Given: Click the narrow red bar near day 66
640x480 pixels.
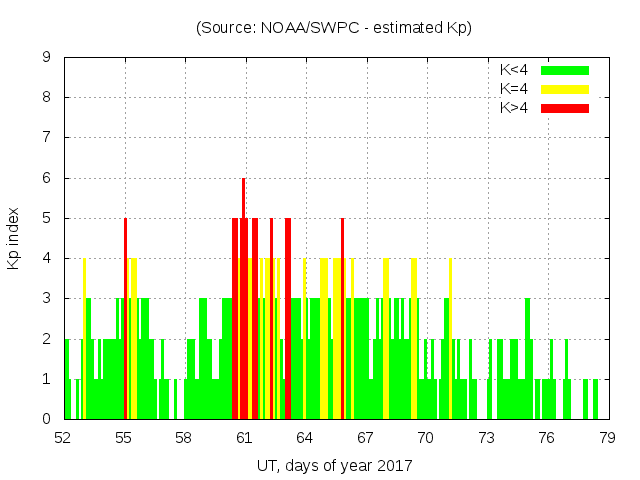Looking at the screenshot, I should [x=342, y=320].
